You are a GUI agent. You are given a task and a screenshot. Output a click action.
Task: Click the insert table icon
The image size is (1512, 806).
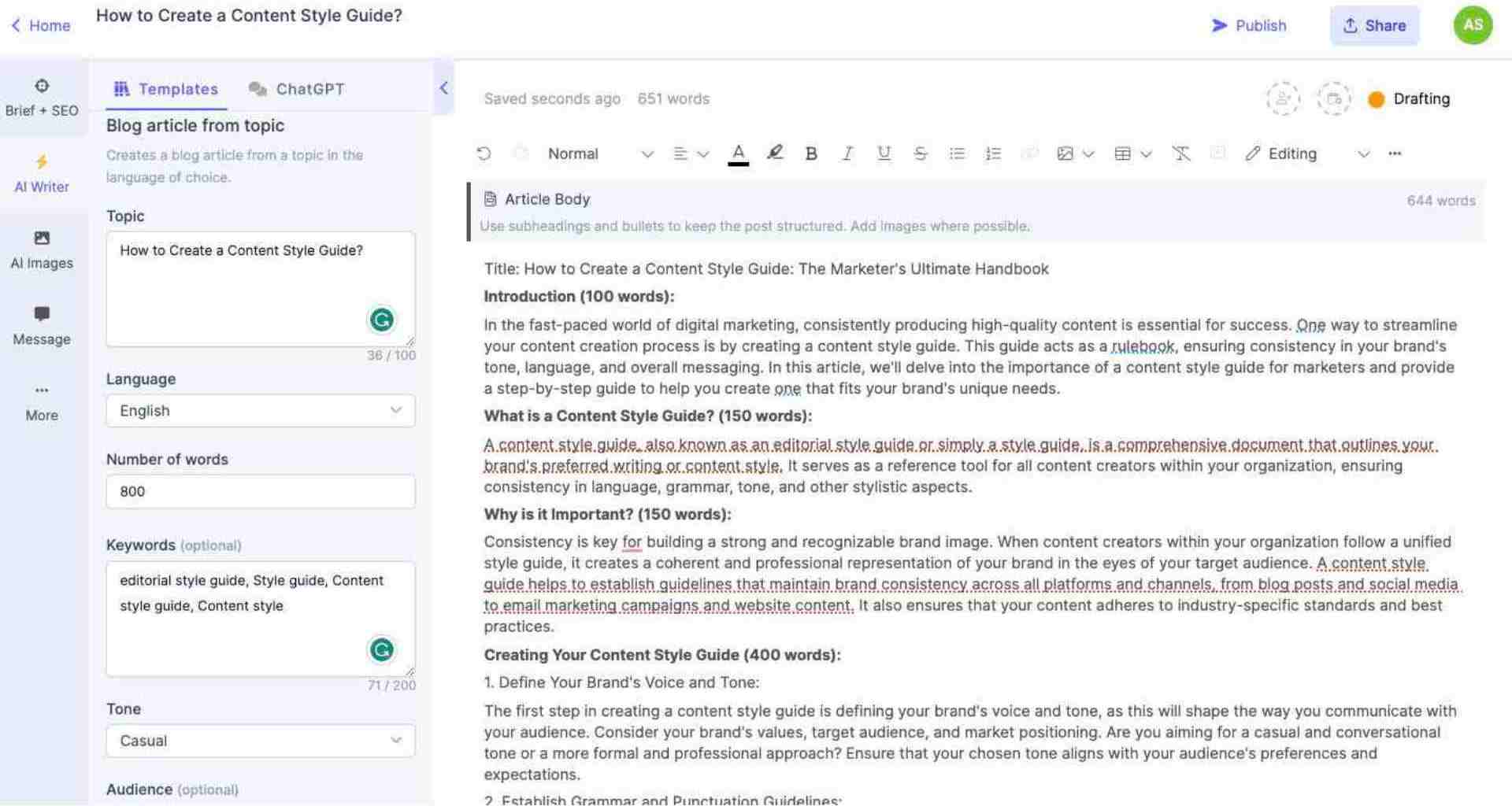(1123, 153)
